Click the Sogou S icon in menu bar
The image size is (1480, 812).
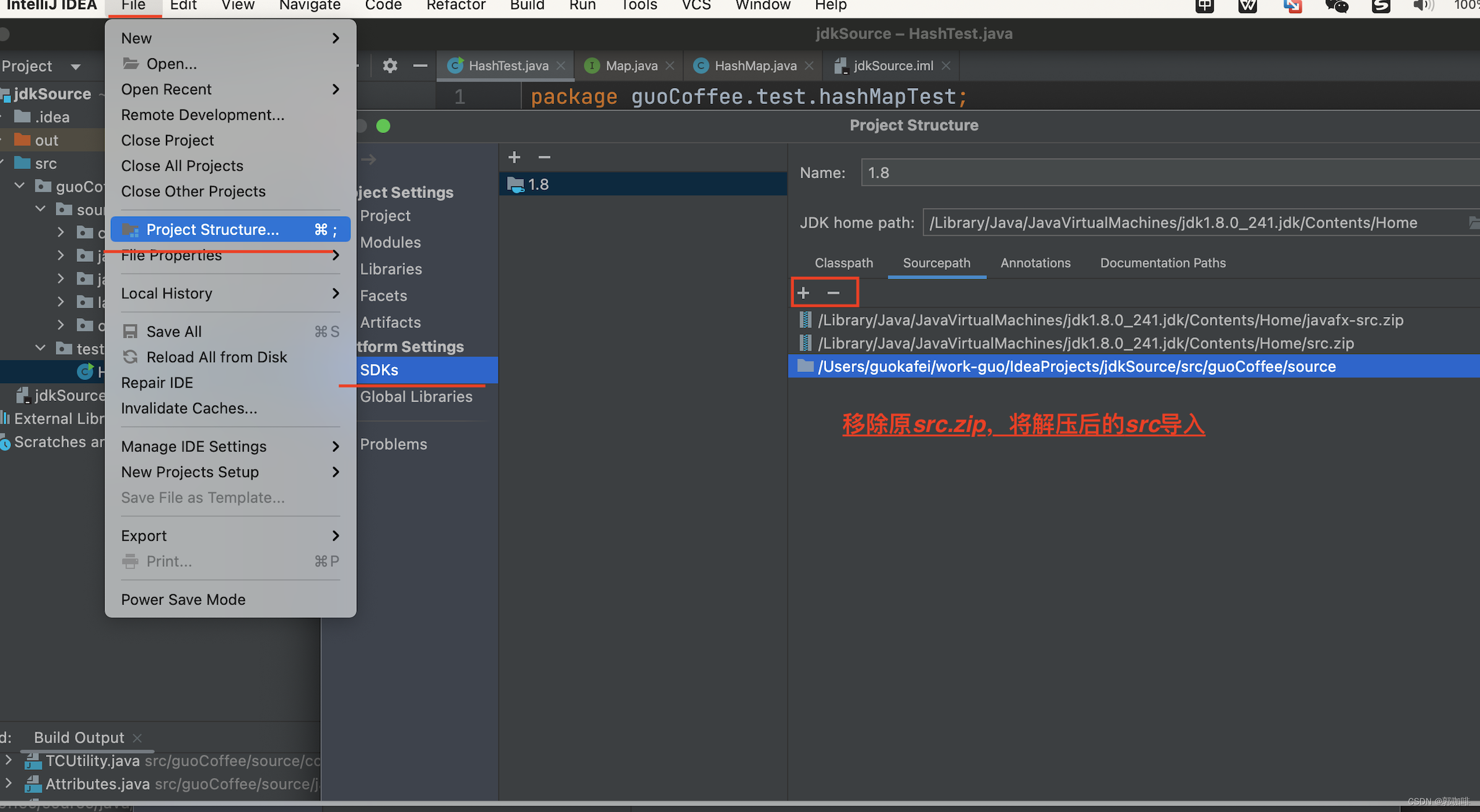coord(1380,6)
